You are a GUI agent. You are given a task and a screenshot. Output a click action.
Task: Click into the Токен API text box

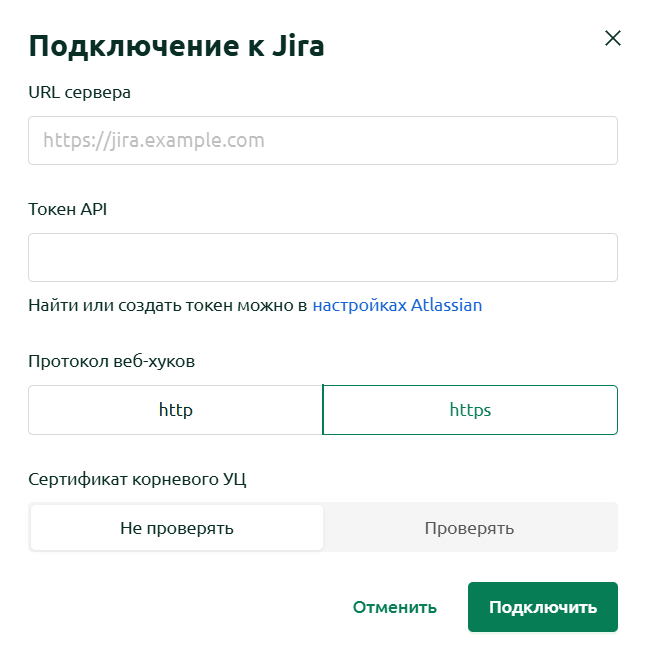tap(323, 257)
